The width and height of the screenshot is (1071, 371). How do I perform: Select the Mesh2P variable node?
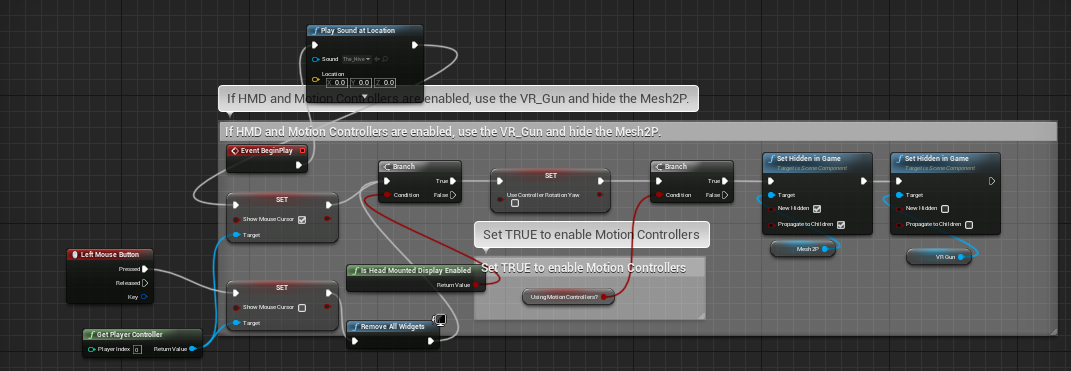point(803,249)
